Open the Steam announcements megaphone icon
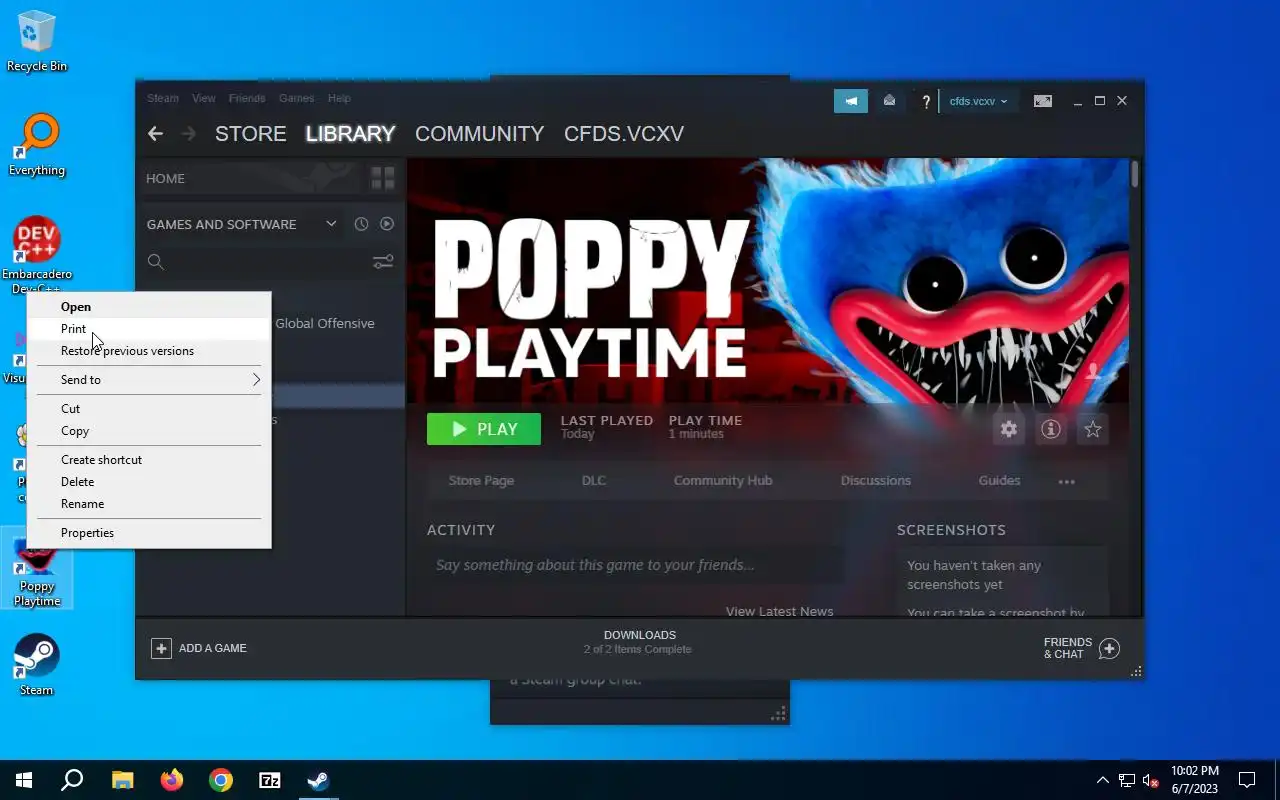Image resolution: width=1280 pixels, height=800 pixels. coord(851,101)
